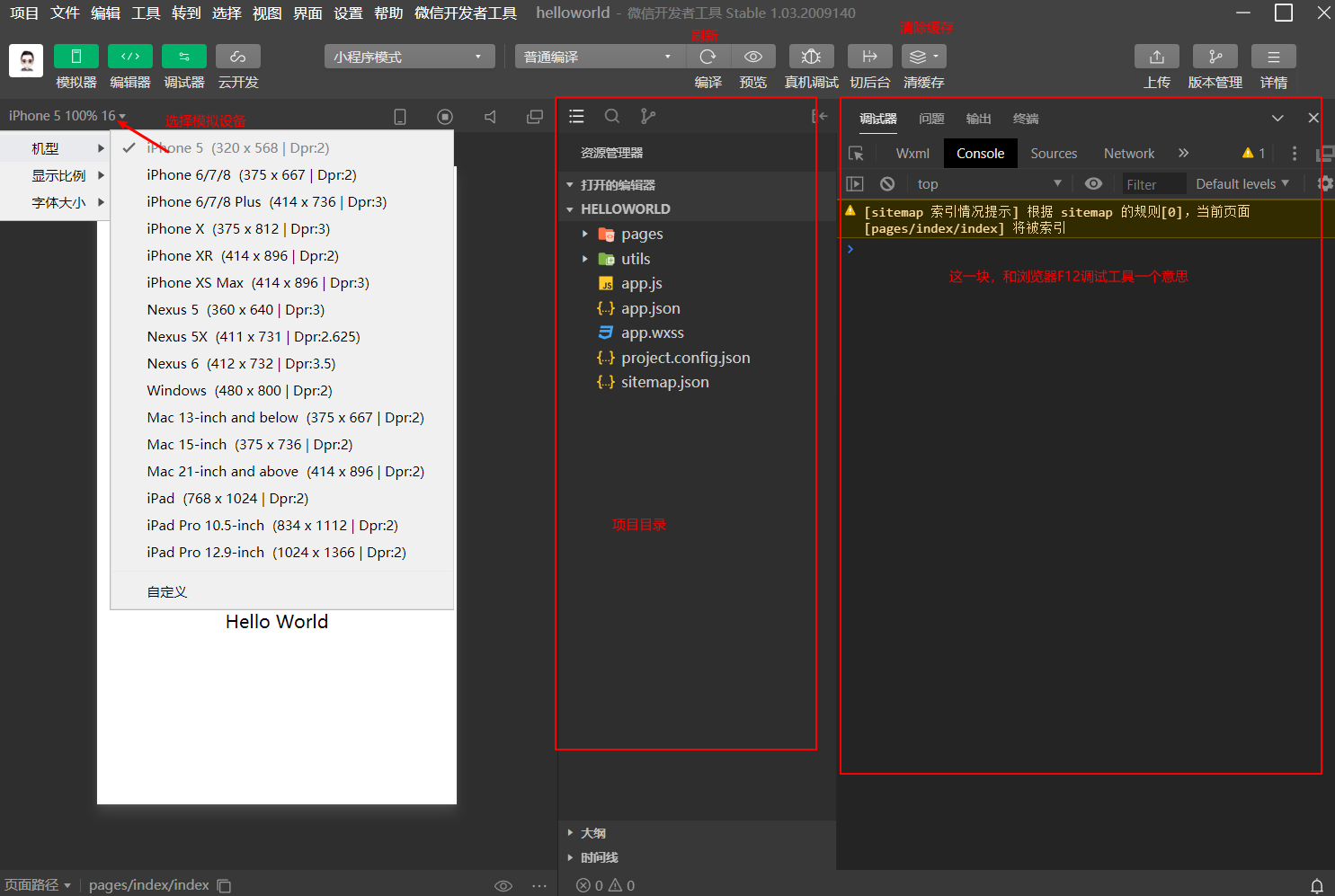Toggle the 模拟器 simulator panel button
The image size is (1335, 896).
coord(76,57)
